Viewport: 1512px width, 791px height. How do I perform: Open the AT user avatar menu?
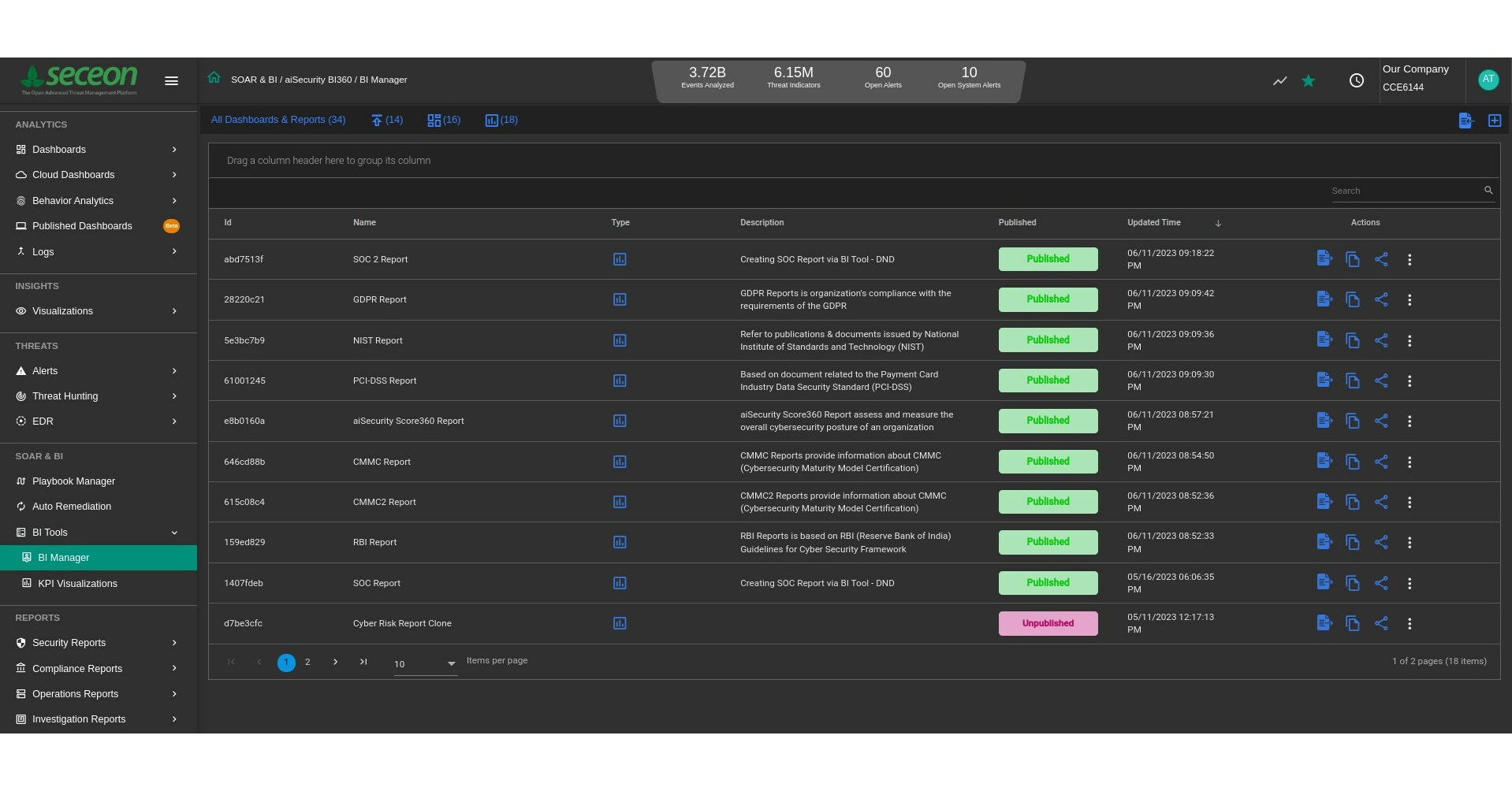click(x=1488, y=80)
